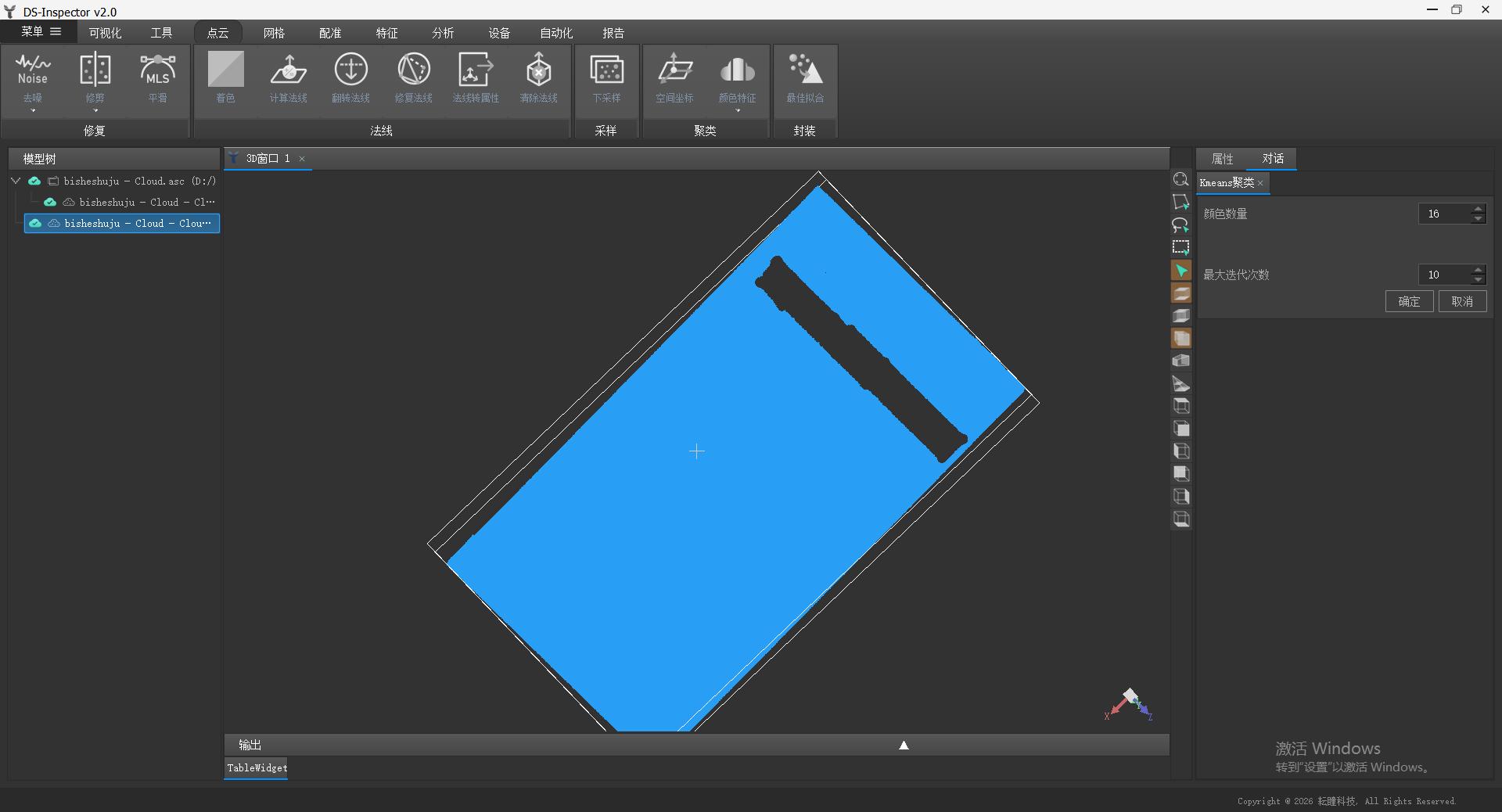Switch to the 网格 ribbon tab
Viewport: 1502px width, 812px height.
pyautogui.click(x=274, y=33)
